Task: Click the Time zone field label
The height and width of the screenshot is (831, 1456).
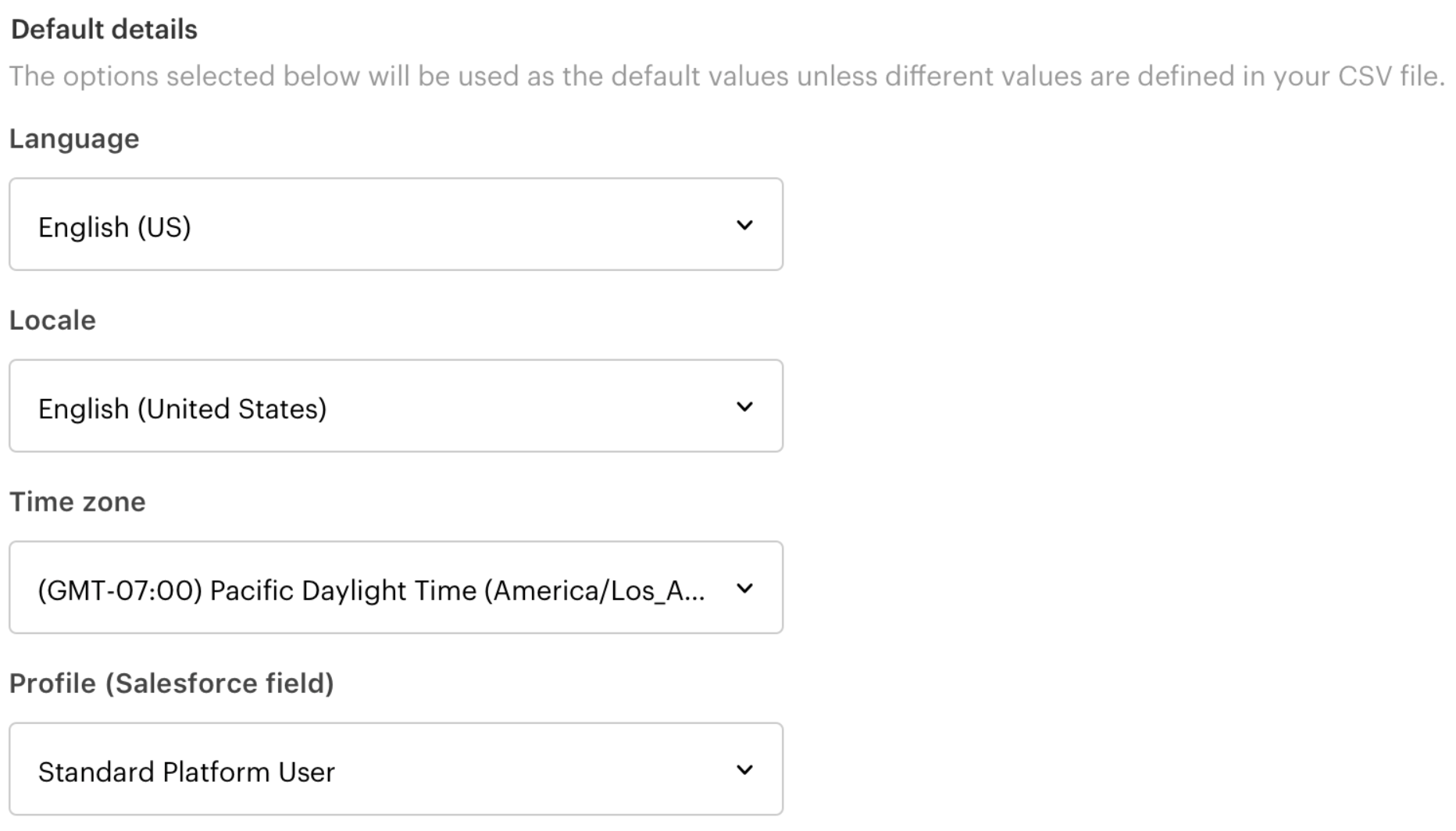Action: [77, 501]
